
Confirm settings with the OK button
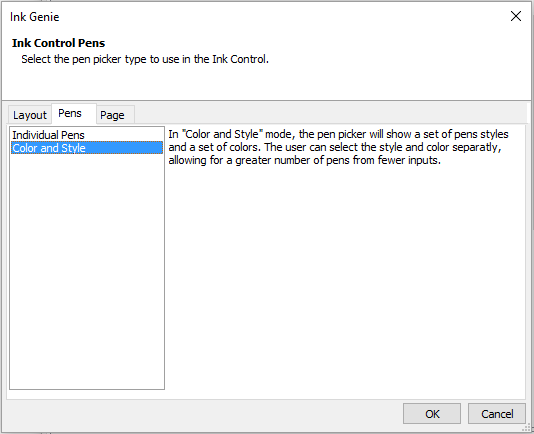(x=432, y=414)
